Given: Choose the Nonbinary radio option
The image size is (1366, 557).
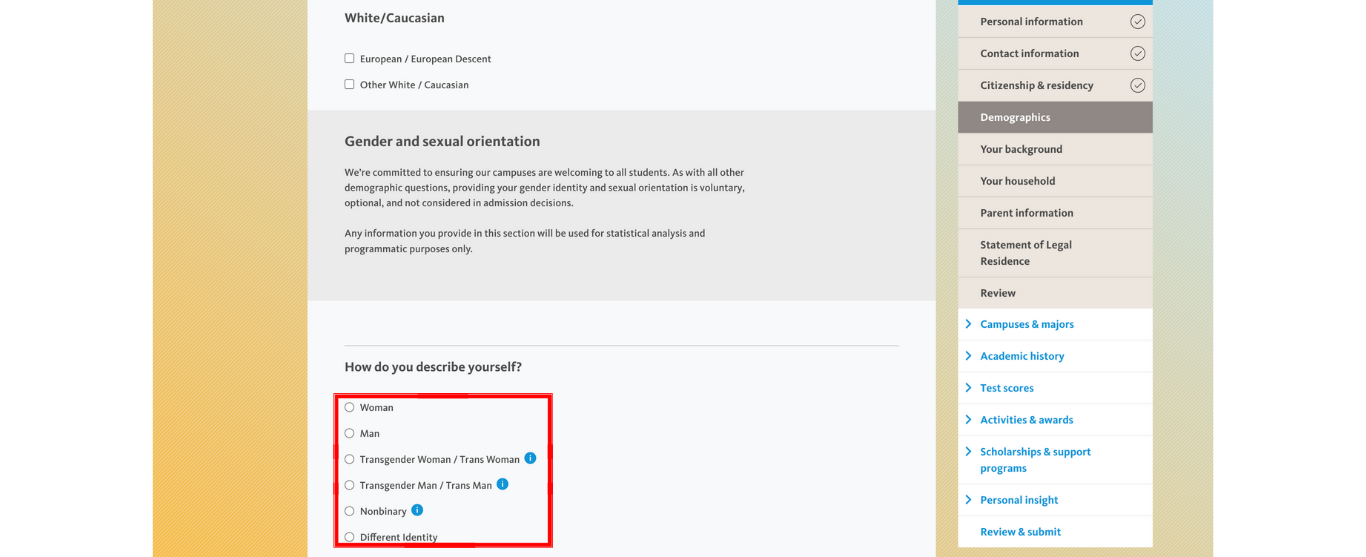Looking at the screenshot, I should coord(349,511).
